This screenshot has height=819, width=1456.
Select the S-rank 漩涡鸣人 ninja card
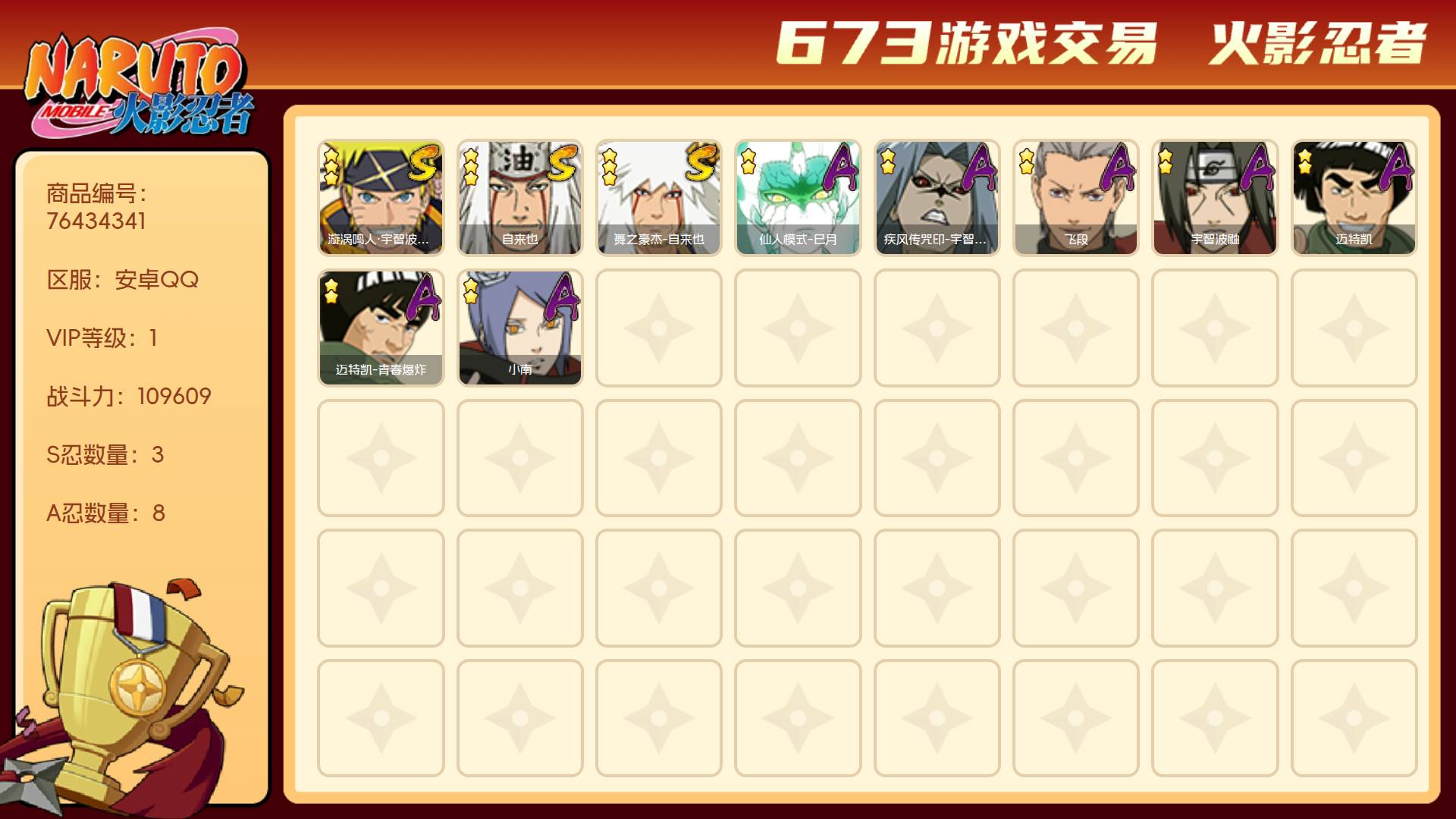point(381,198)
